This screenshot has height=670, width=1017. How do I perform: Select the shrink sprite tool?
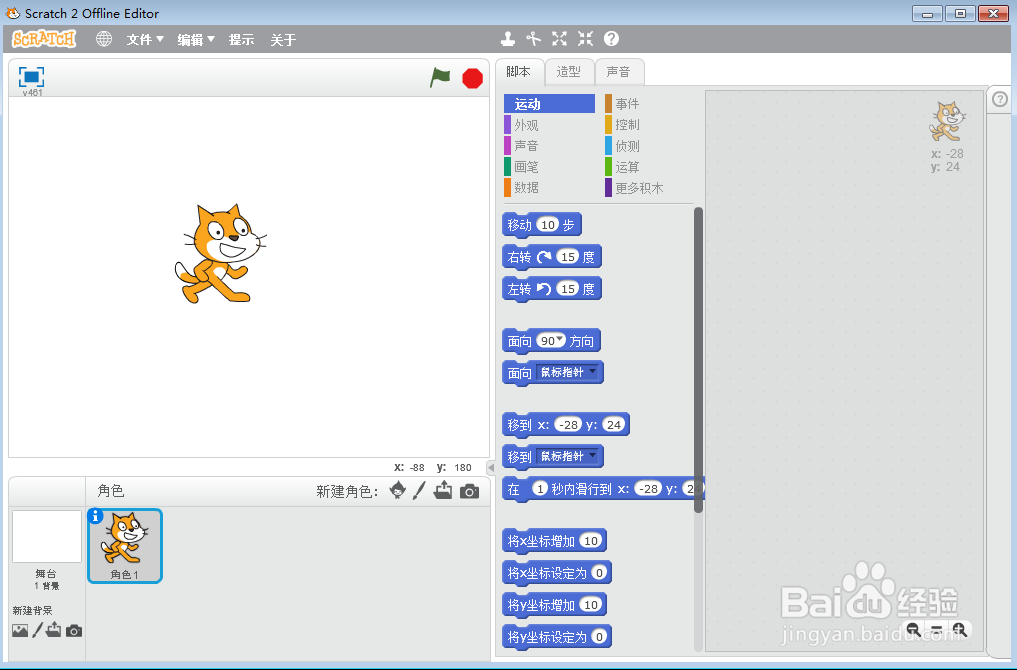(x=585, y=39)
